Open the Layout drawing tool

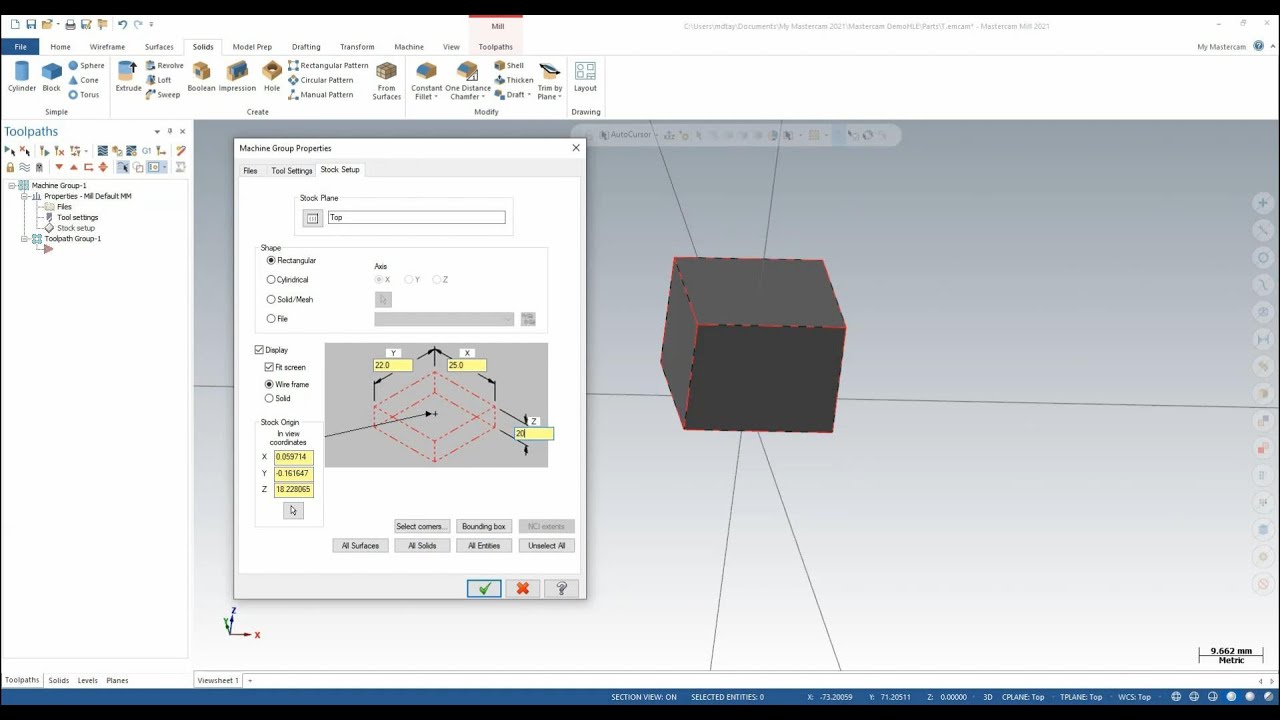[x=585, y=77]
